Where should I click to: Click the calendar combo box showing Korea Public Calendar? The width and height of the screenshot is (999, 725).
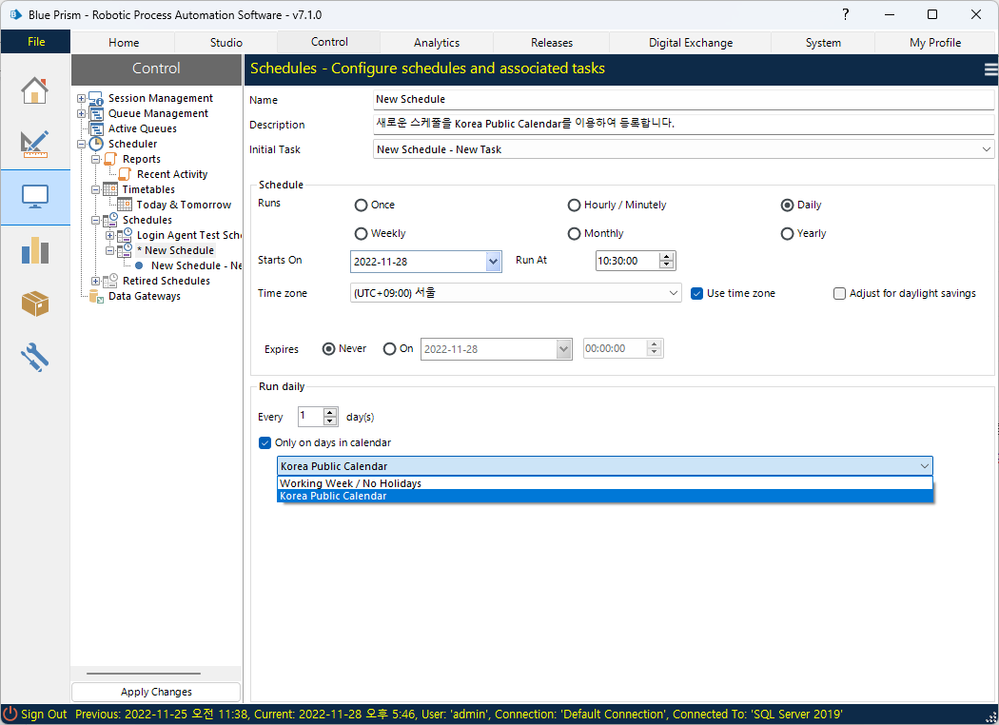pyautogui.click(x=605, y=466)
